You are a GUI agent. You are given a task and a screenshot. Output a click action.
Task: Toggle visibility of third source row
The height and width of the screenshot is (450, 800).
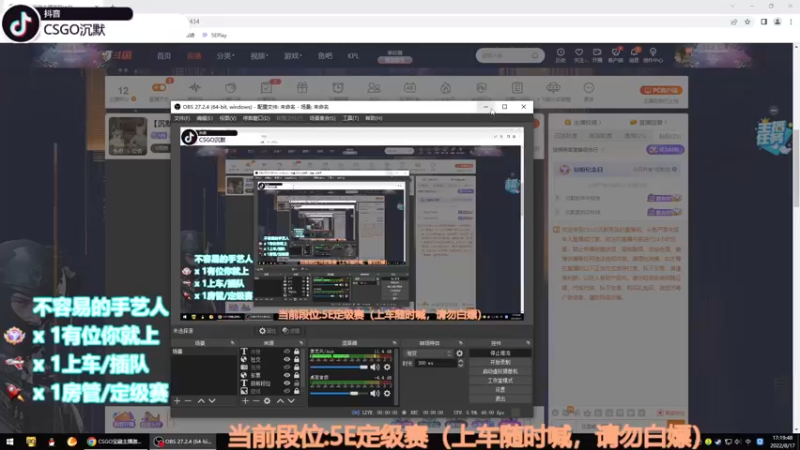pyautogui.click(x=287, y=367)
